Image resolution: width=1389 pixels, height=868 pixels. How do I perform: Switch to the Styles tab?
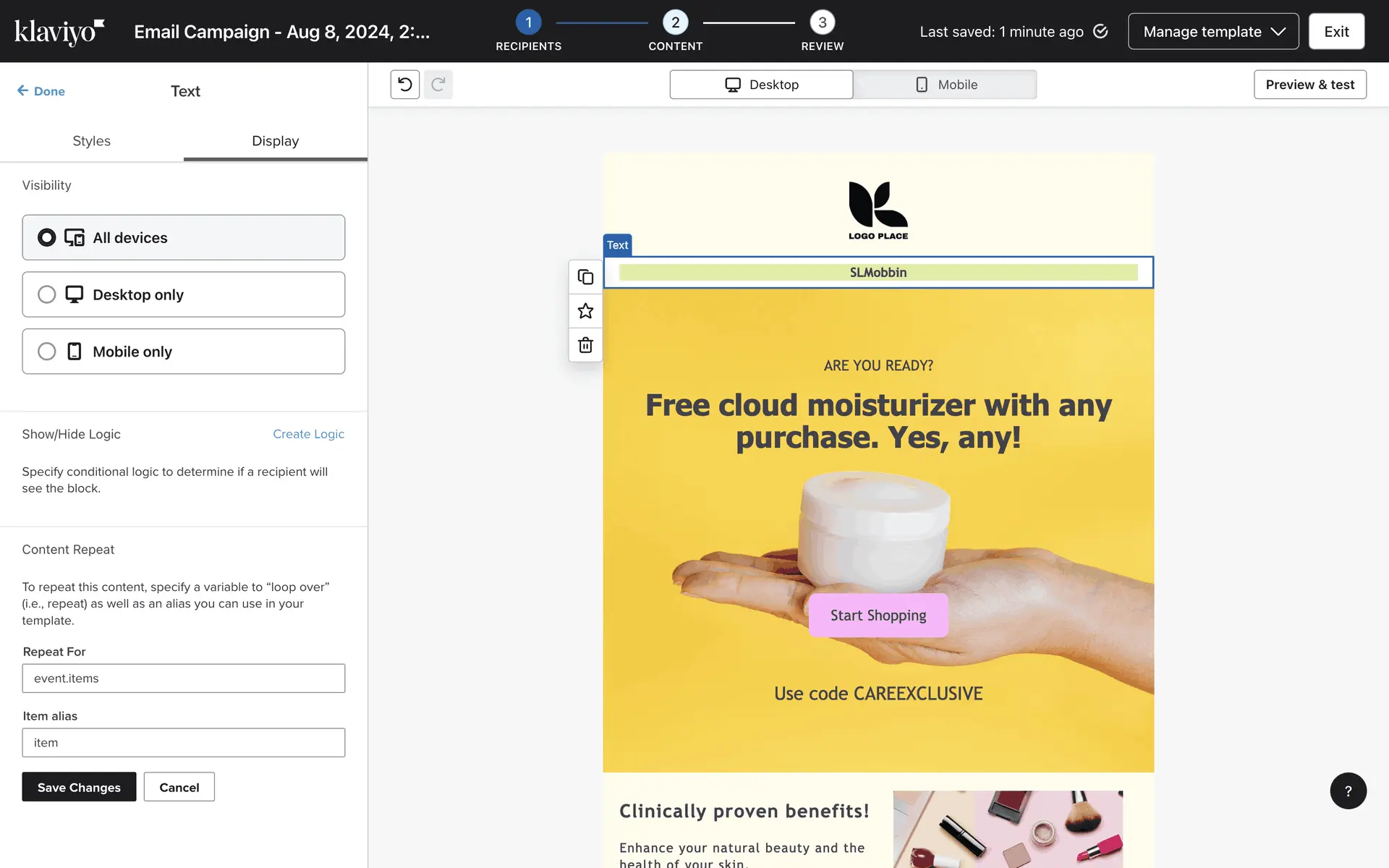click(91, 141)
